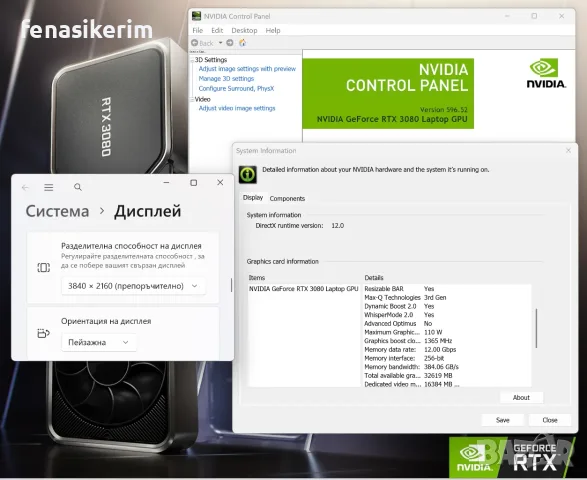Go back with Settings back arrow
Image resolution: width=587 pixels, height=480 pixels.
tap(25, 187)
